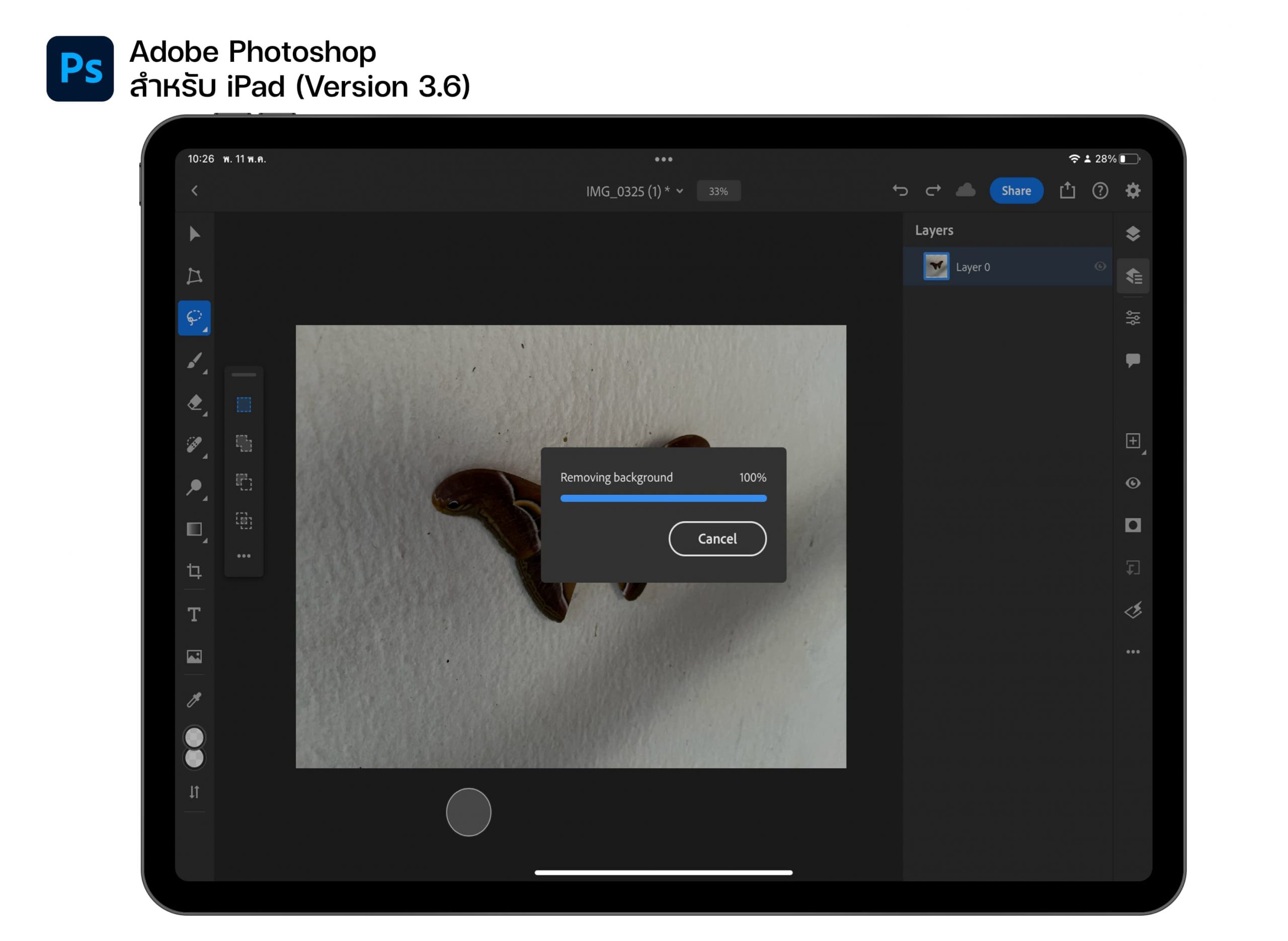
Task: Select the Eraser tool
Action: tap(194, 403)
